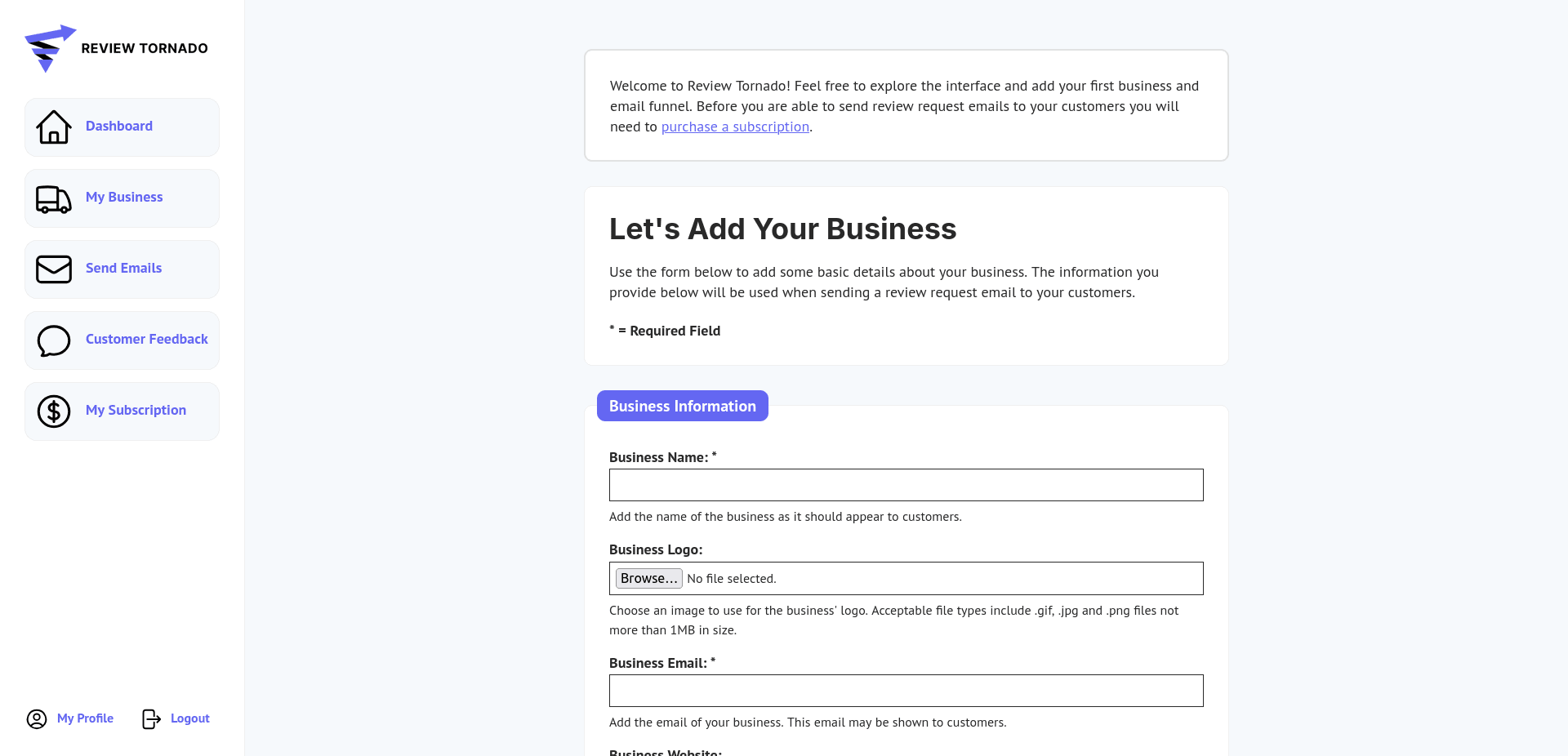Click the My Subscription dollar icon
This screenshot has height=756, width=1568.
pos(54,411)
